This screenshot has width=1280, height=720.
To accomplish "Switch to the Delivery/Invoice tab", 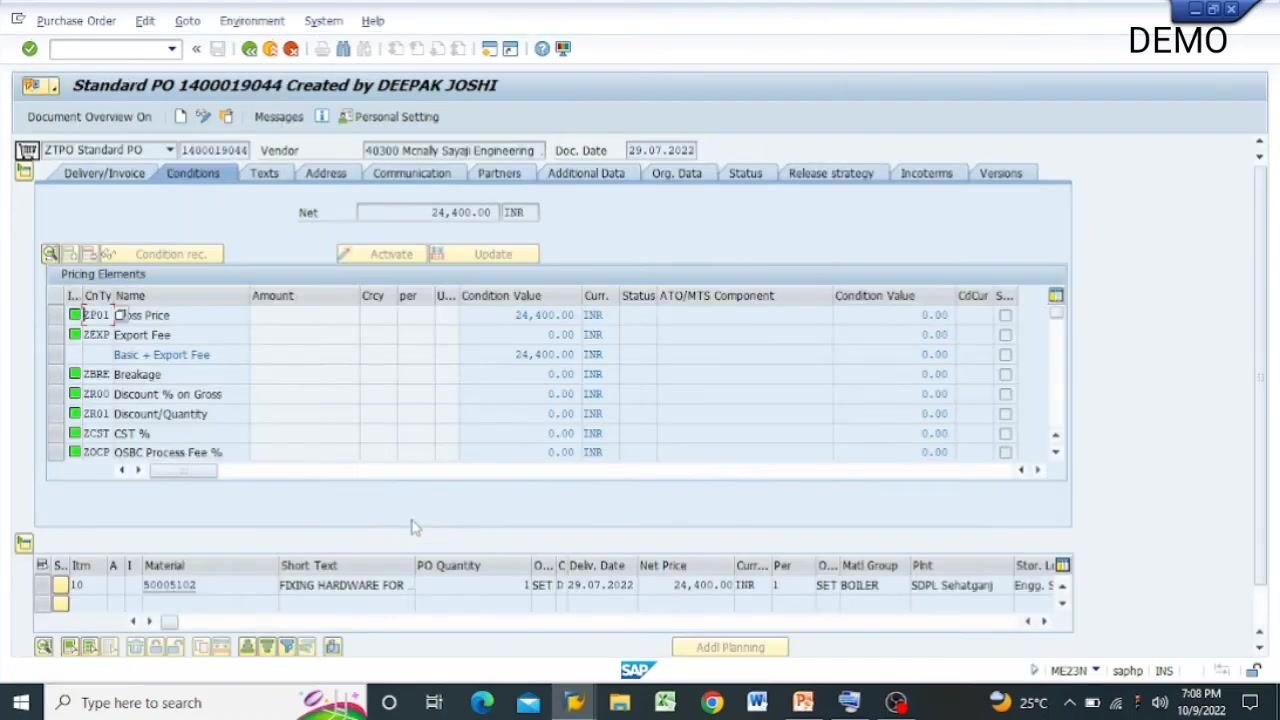I will coord(104,174).
